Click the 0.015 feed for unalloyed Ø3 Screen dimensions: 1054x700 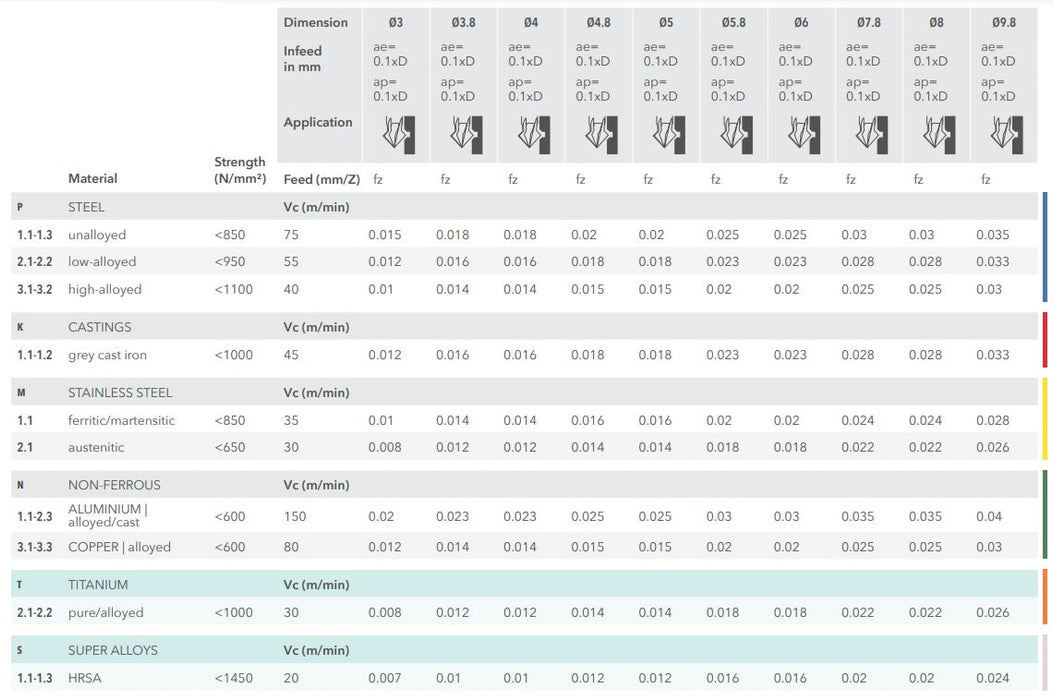click(x=384, y=235)
